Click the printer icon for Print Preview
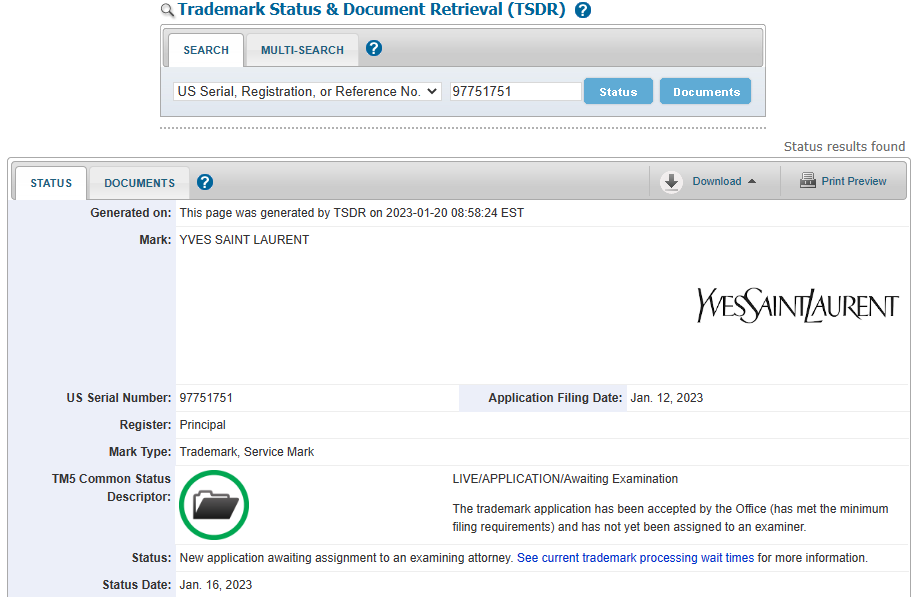The height and width of the screenshot is (597, 916). 808,181
